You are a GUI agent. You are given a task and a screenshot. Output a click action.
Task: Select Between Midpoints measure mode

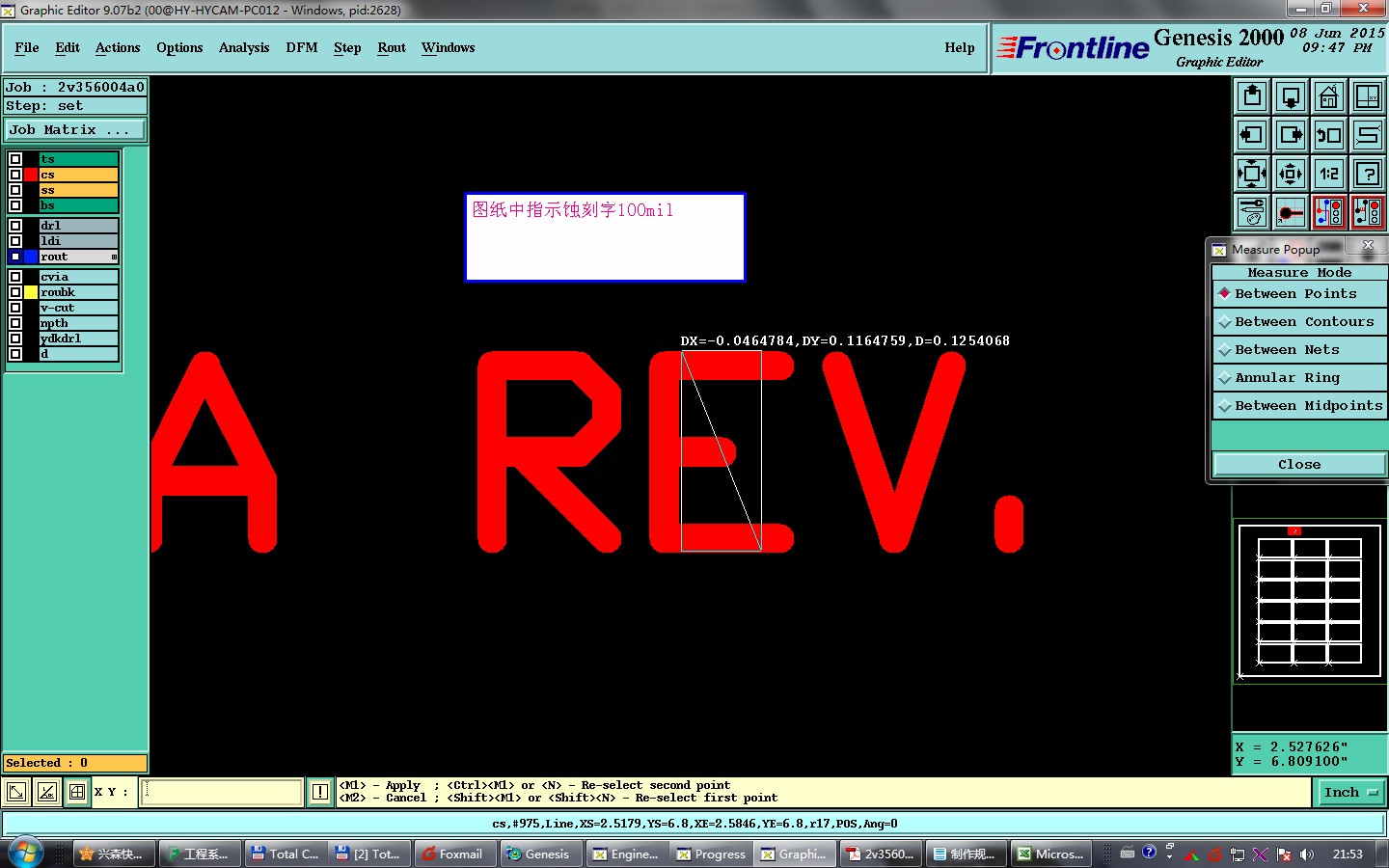click(1299, 406)
